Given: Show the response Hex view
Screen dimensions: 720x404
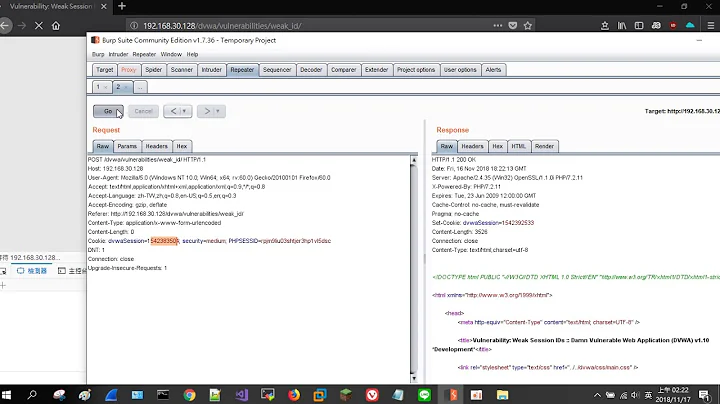Looking at the screenshot, I should coord(498,146).
